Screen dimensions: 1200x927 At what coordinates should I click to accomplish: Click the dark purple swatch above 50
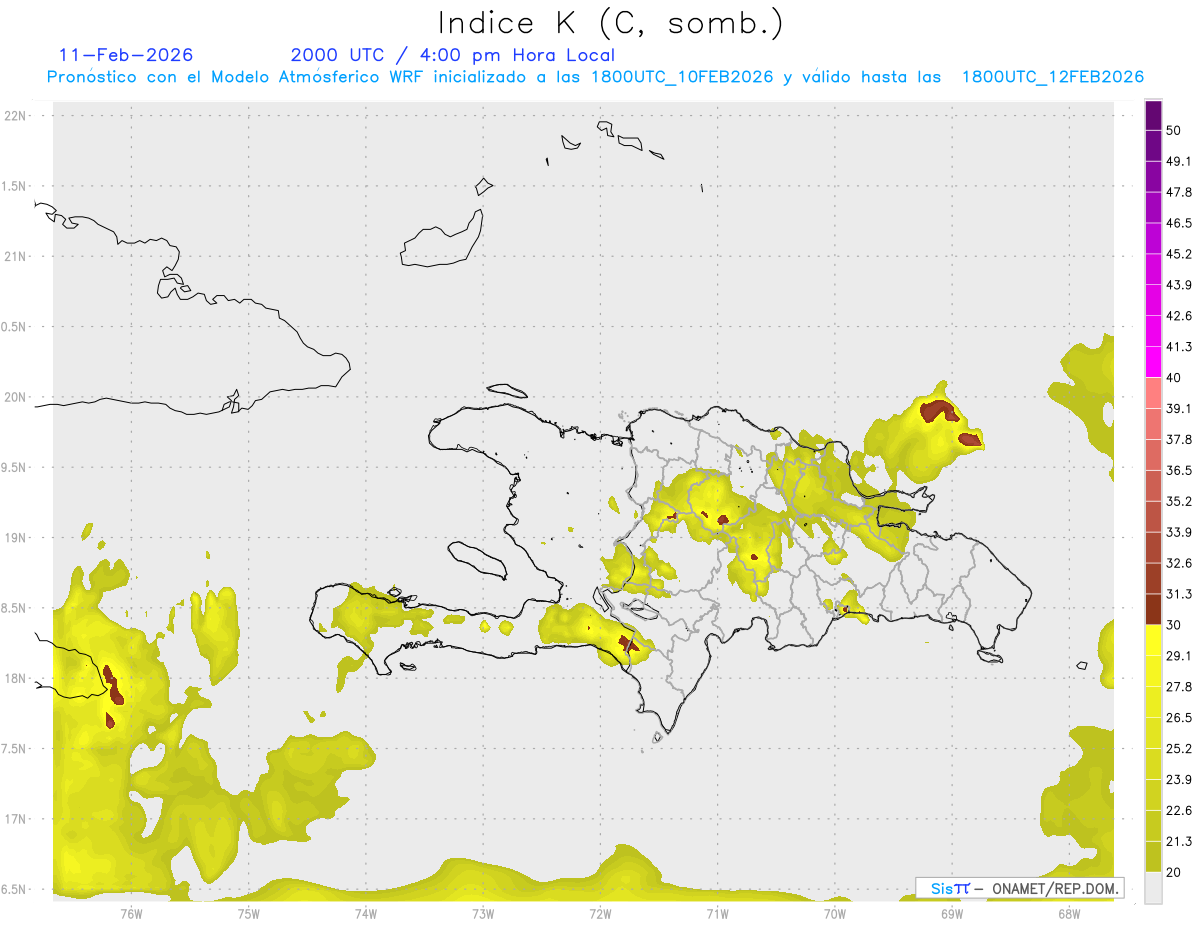pos(1153,115)
